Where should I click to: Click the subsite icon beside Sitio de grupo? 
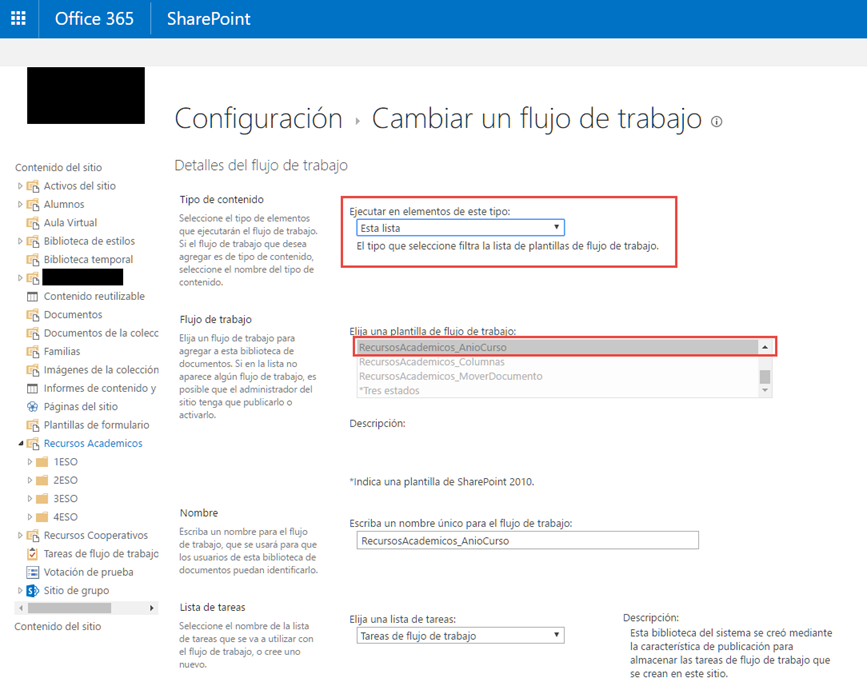pos(29,590)
